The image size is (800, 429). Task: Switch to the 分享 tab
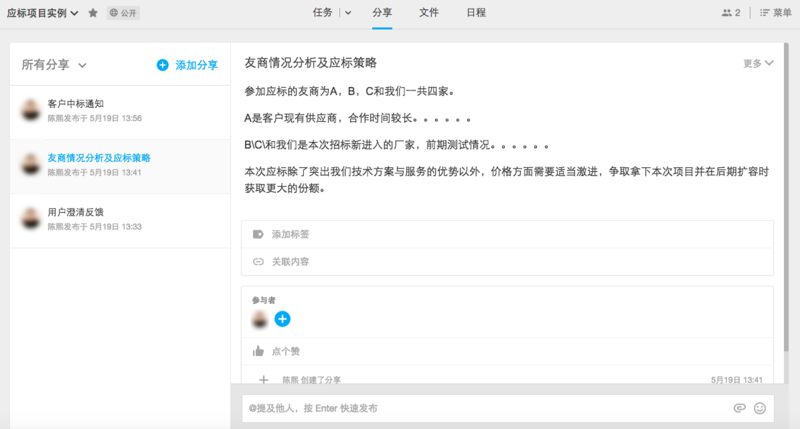382,12
